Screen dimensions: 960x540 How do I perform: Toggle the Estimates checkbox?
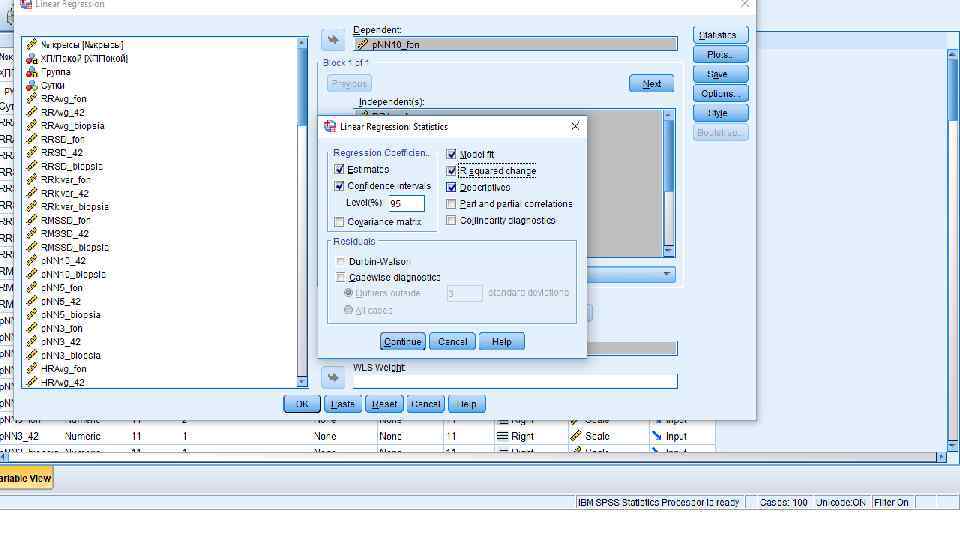click(x=339, y=169)
